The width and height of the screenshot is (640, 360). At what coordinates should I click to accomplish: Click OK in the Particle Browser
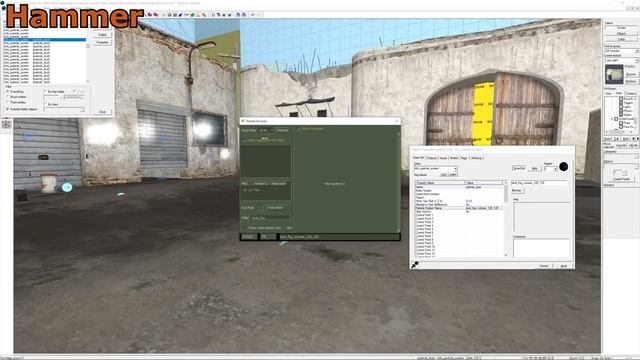click(268, 237)
